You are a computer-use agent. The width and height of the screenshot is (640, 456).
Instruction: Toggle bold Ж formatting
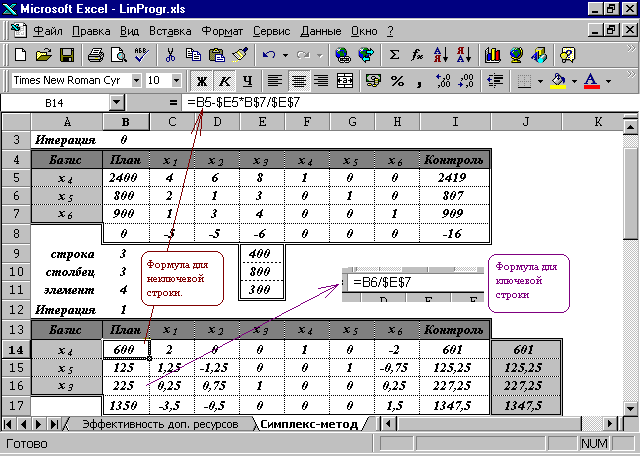point(201,81)
